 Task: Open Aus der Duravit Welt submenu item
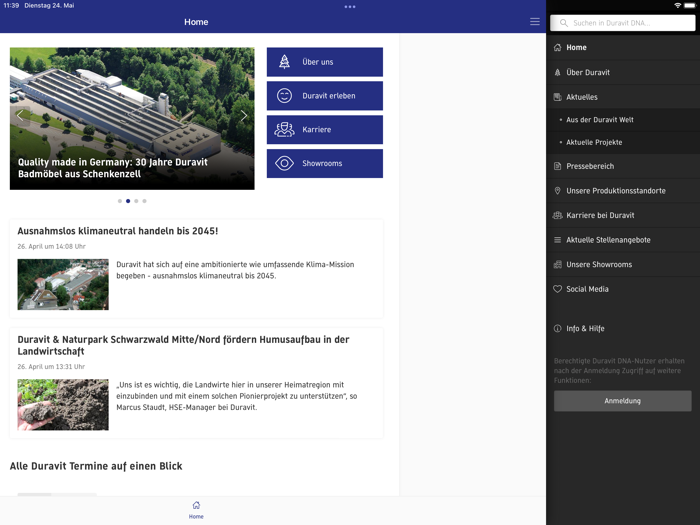[623, 120]
